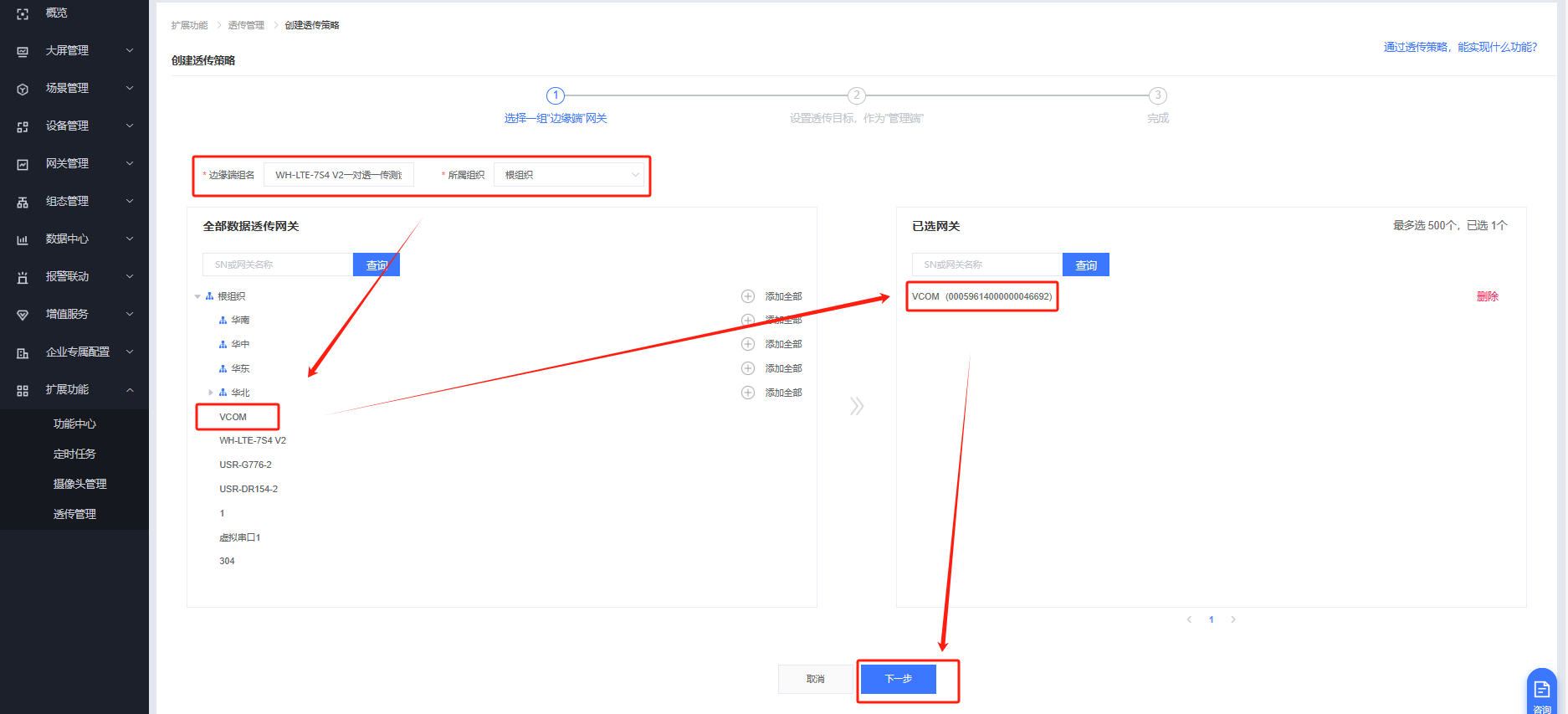Click the plus icon beside 根组织 添加全部

(748, 296)
